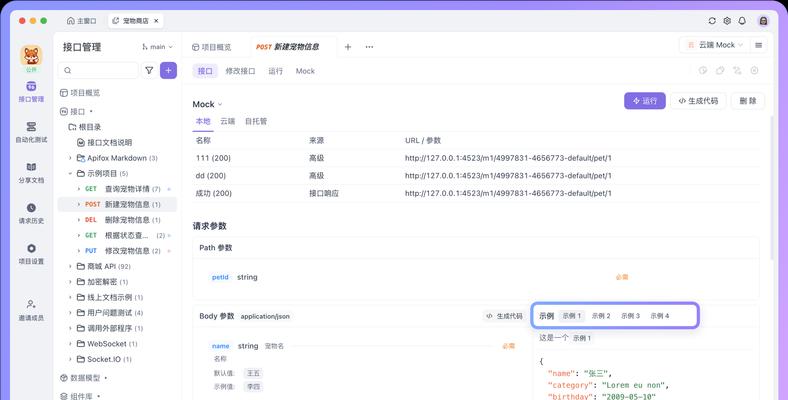The height and width of the screenshot is (400, 788).
Task: Select the 本地 Mock tab
Action: (x=203, y=121)
